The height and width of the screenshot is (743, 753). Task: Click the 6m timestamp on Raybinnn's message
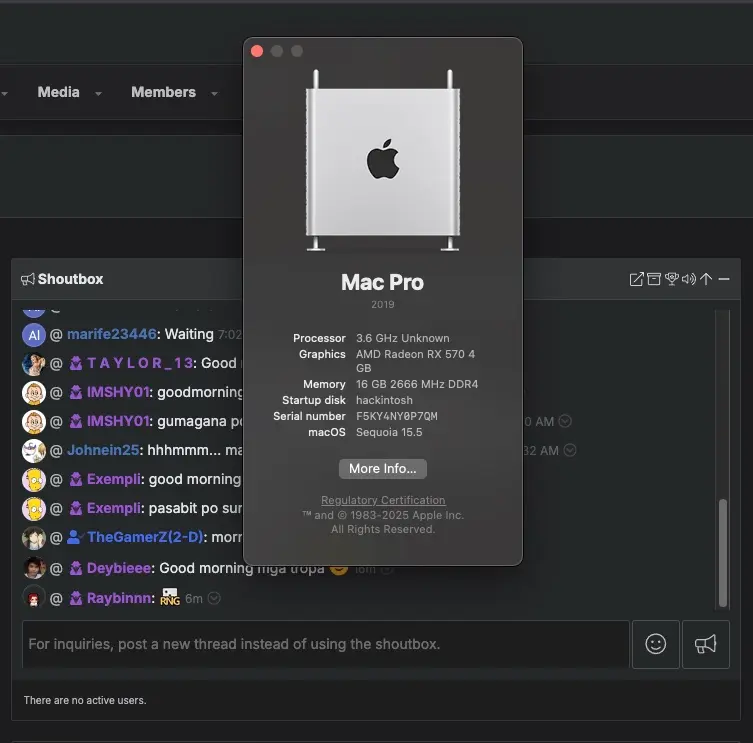[x=194, y=598]
